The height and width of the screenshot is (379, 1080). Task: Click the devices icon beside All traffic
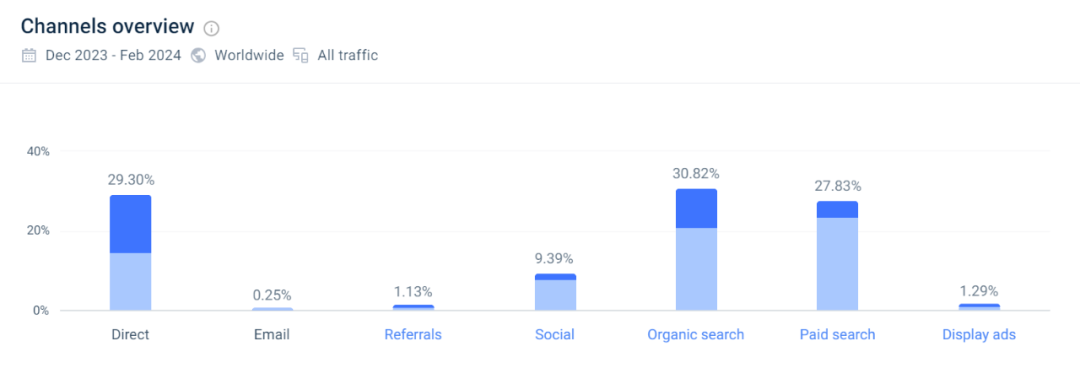tap(300, 56)
